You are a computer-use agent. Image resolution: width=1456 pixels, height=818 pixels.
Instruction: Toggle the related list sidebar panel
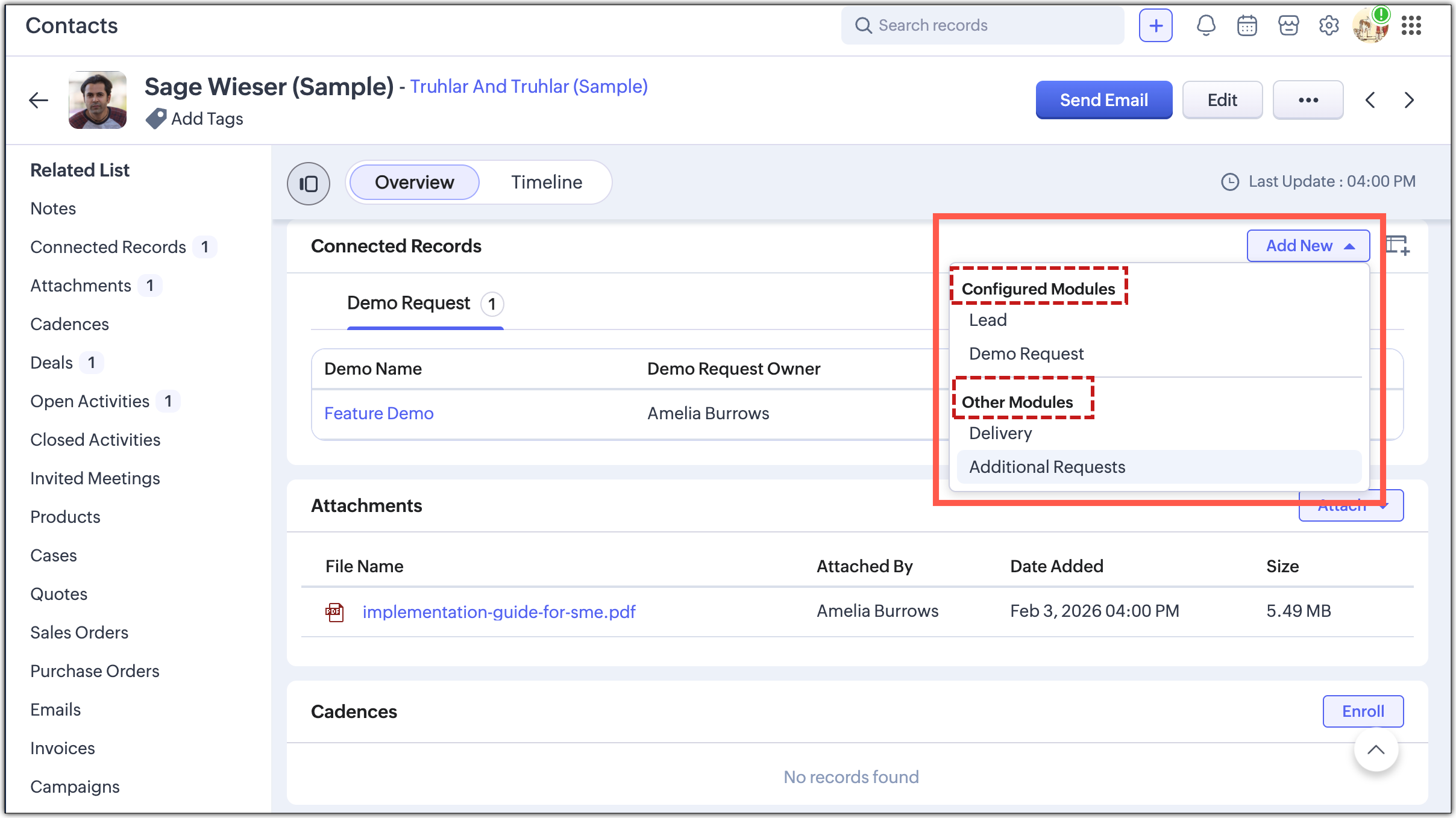[x=309, y=183]
